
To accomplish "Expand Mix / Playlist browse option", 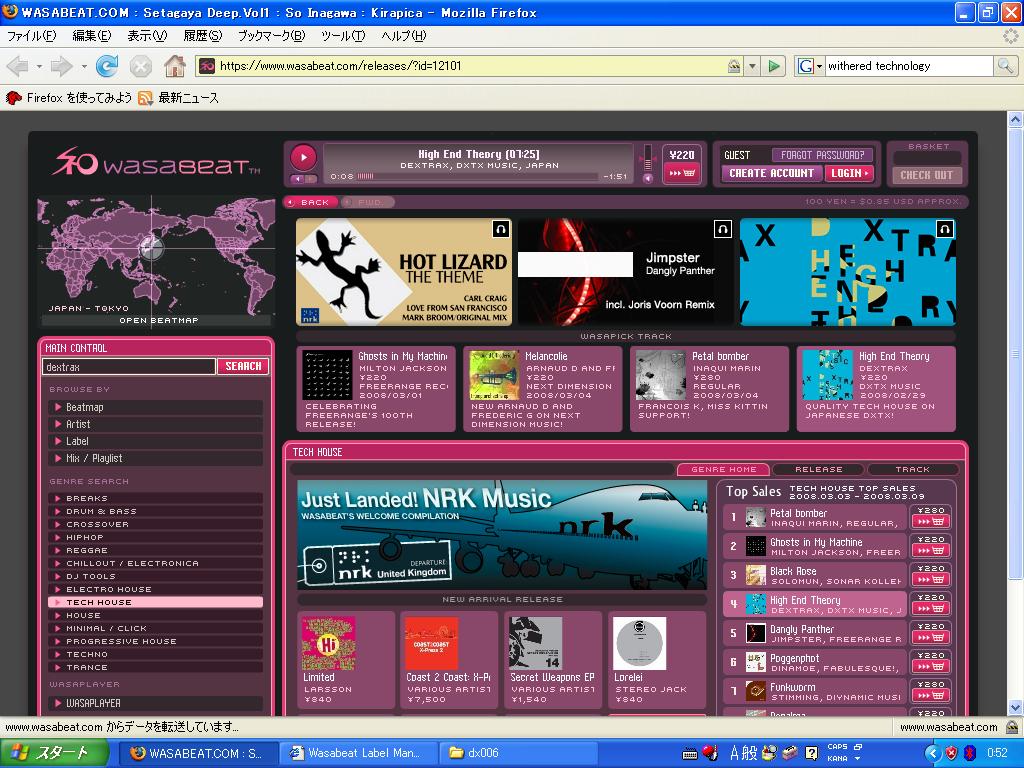I will tap(155, 458).
